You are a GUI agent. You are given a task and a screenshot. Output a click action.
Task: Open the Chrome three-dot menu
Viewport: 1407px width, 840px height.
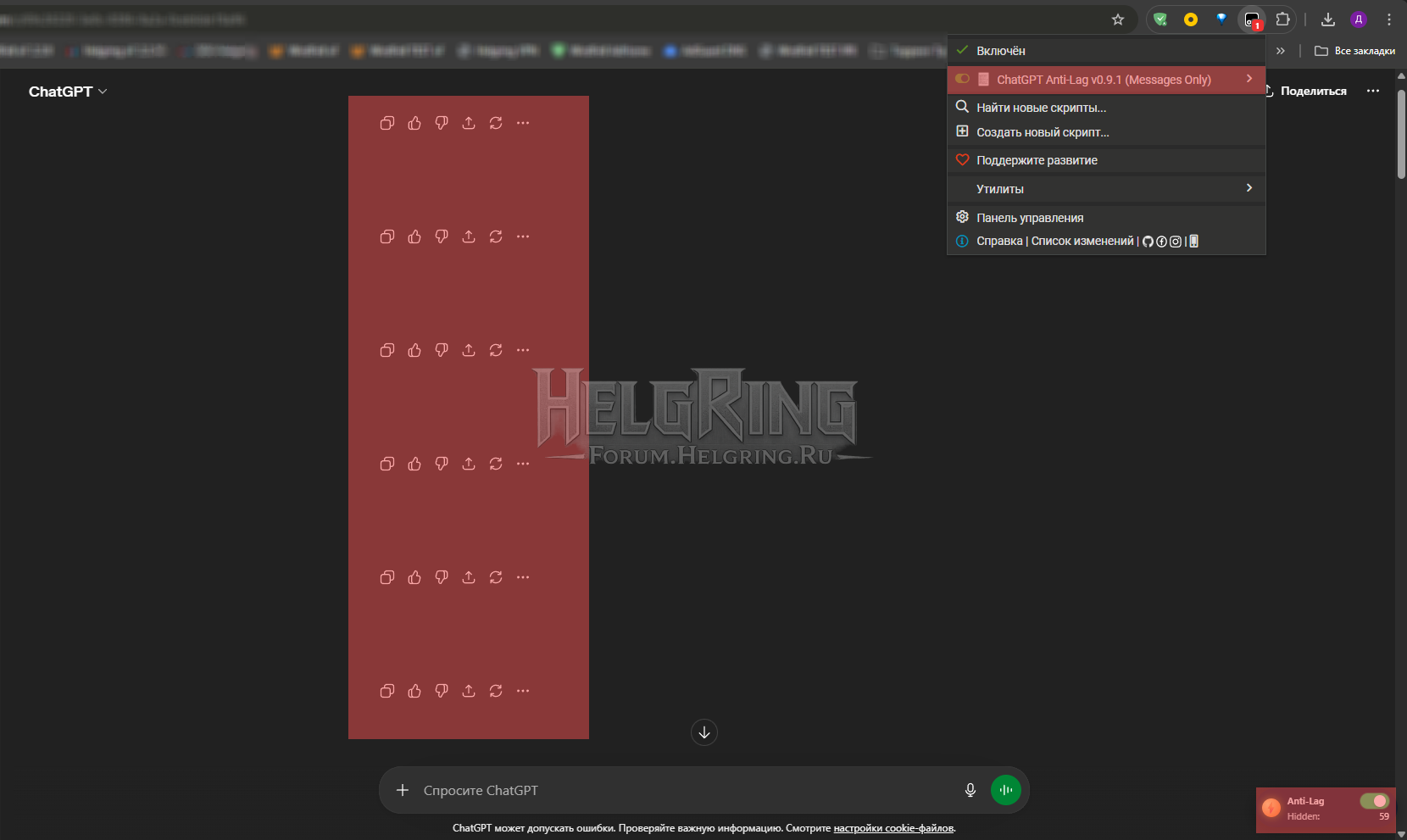click(x=1389, y=19)
